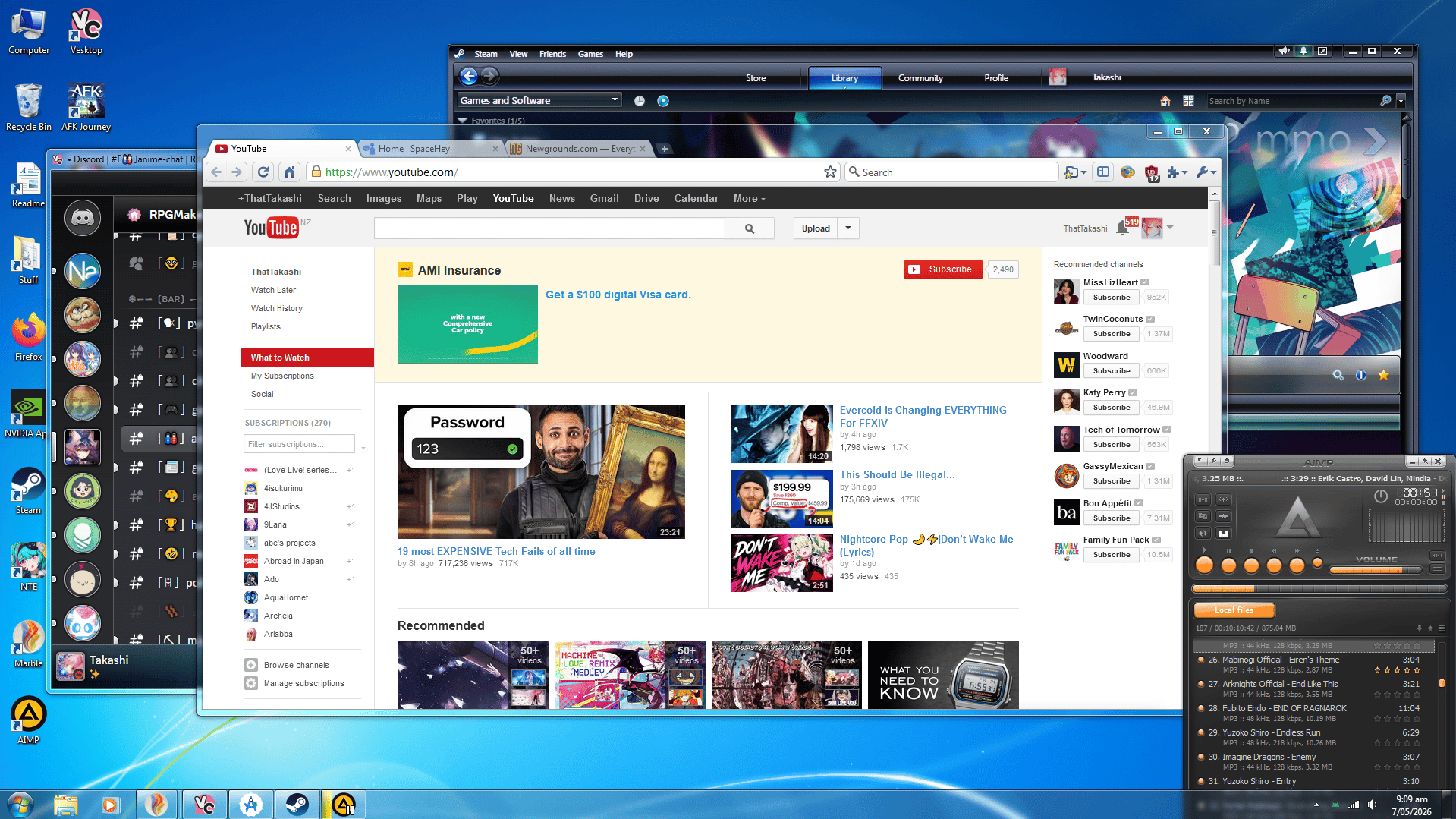This screenshot has width=1456, height=819.
Task: Subscribe to the AMI Insurance channel
Action: (x=943, y=269)
